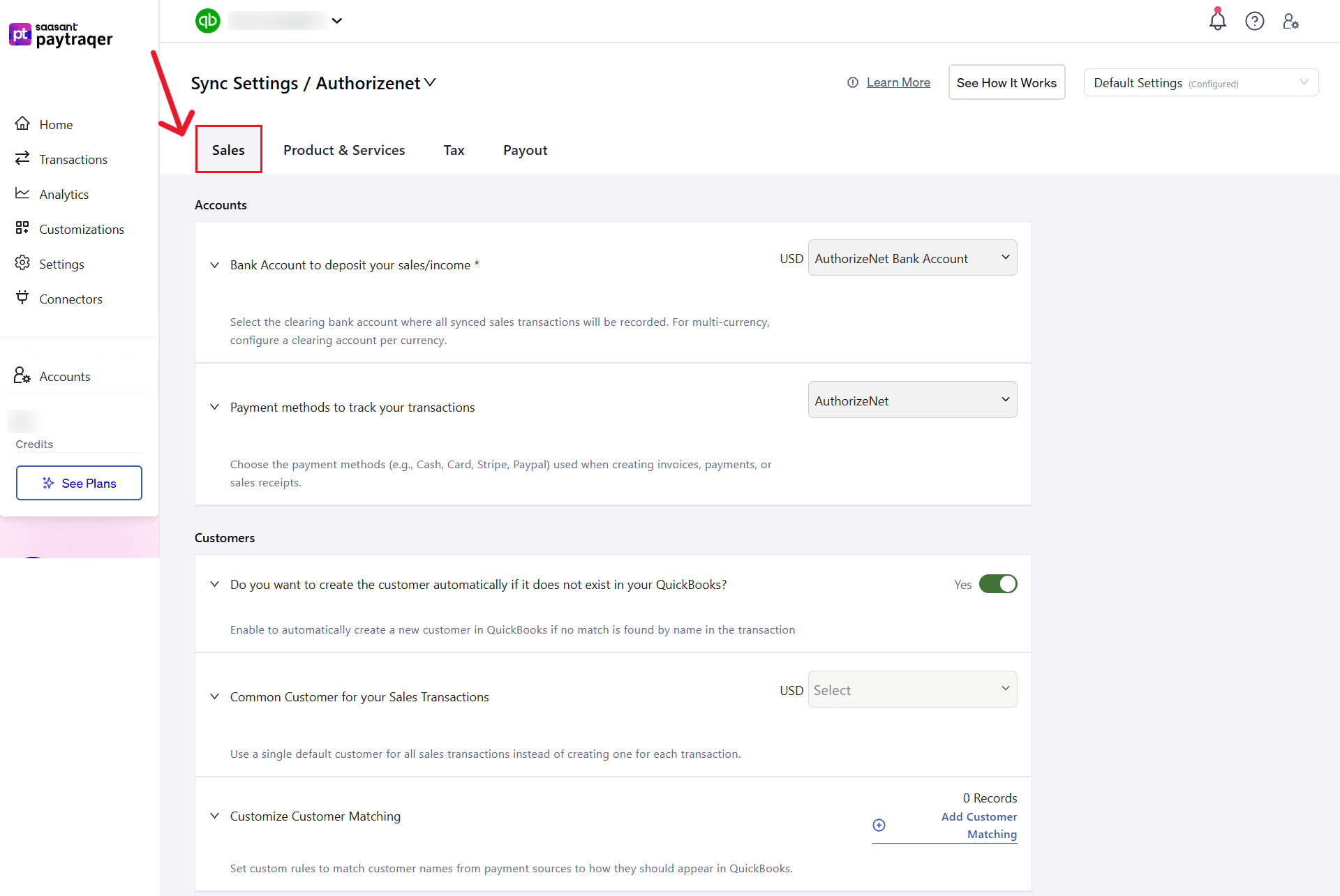The width and height of the screenshot is (1340, 896).
Task: Click the plus icon for Add Customer Matching
Action: pos(879,826)
